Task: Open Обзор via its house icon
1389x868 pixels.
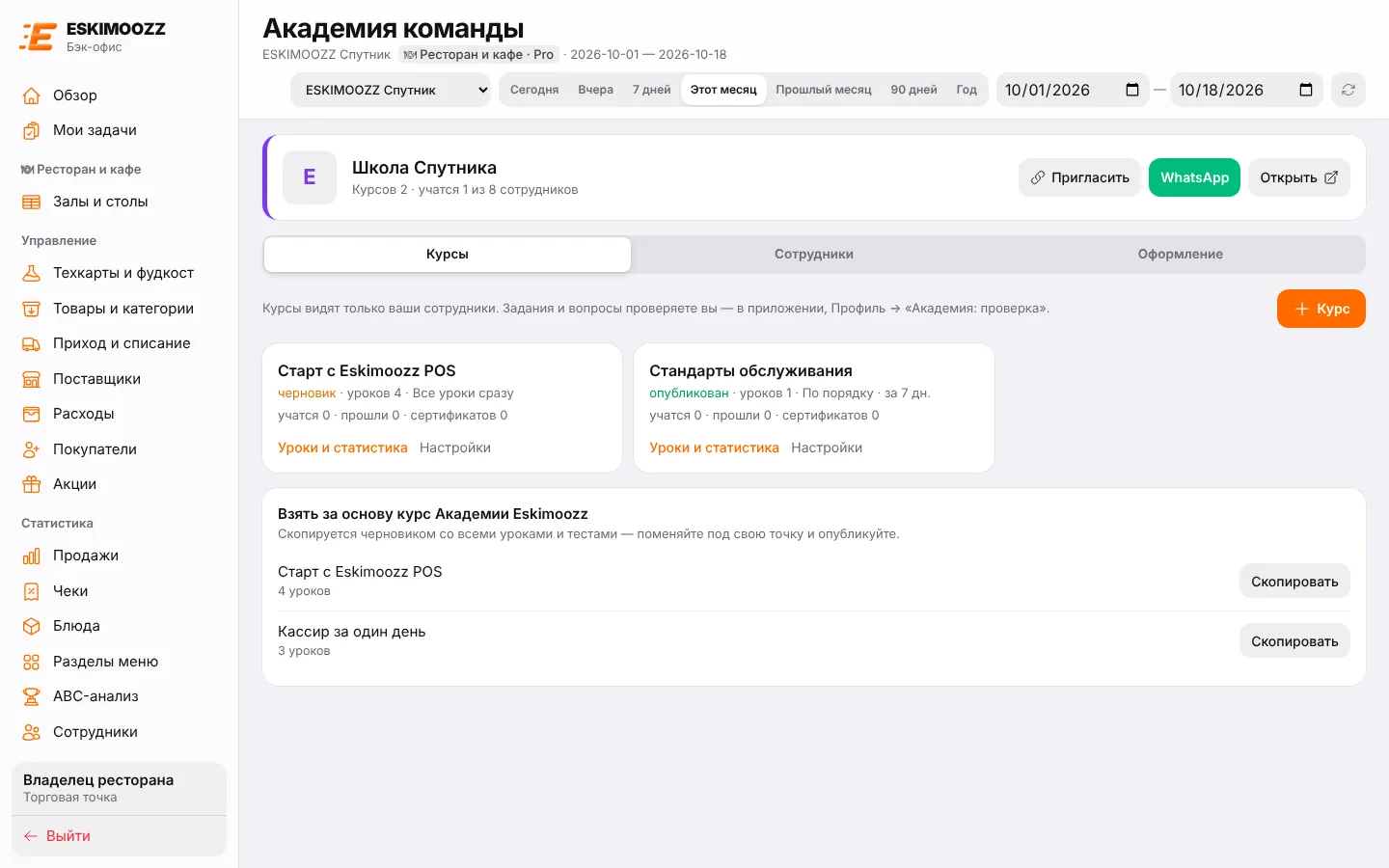Action: [32, 95]
